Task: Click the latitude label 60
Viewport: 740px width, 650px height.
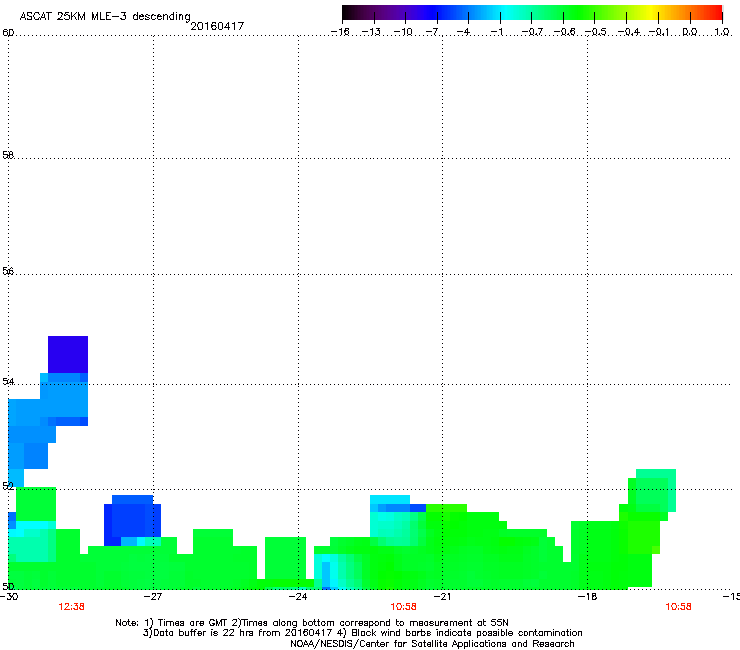Action: coord(8,33)
